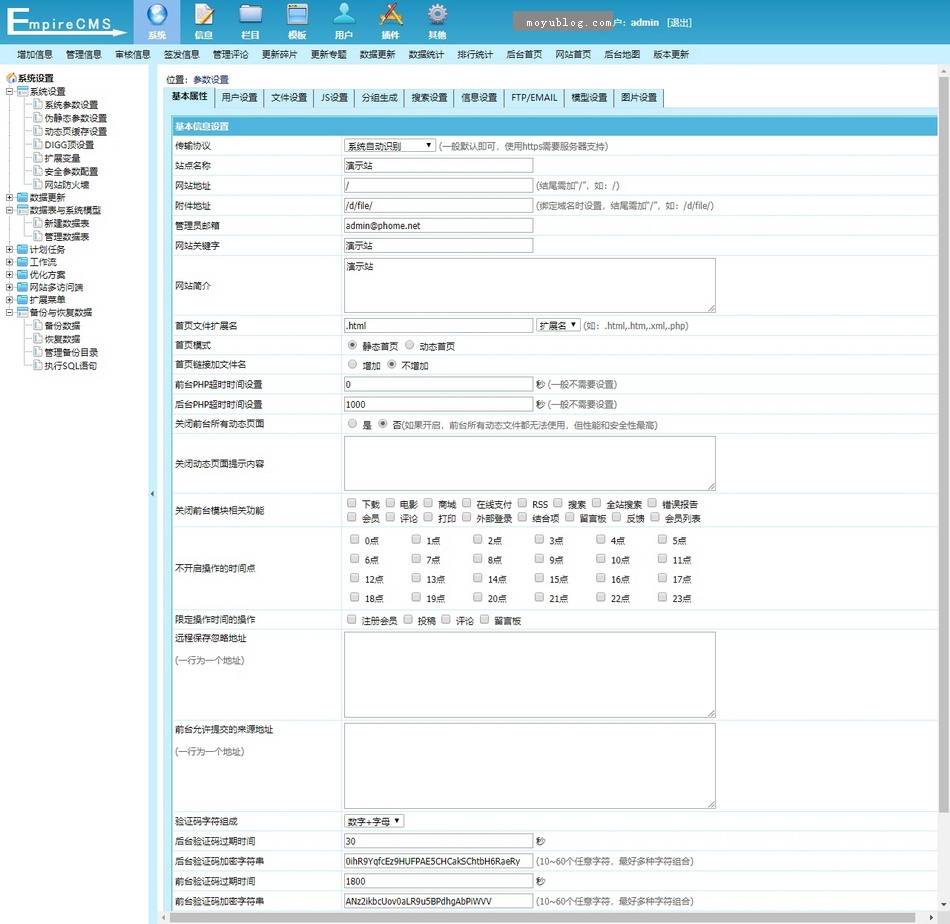Click the scroll-down arrow of vertical scrollbar
The image size is (950, 924).
pyautogui.click(x=943, y=905)
